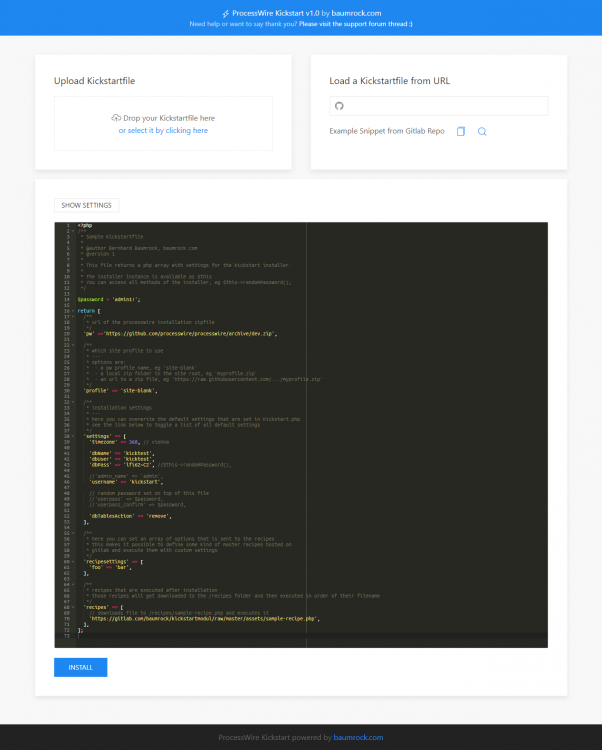Click the 'profile' => 'site-blank' line
Screen dimensions: 602x750
120,391
